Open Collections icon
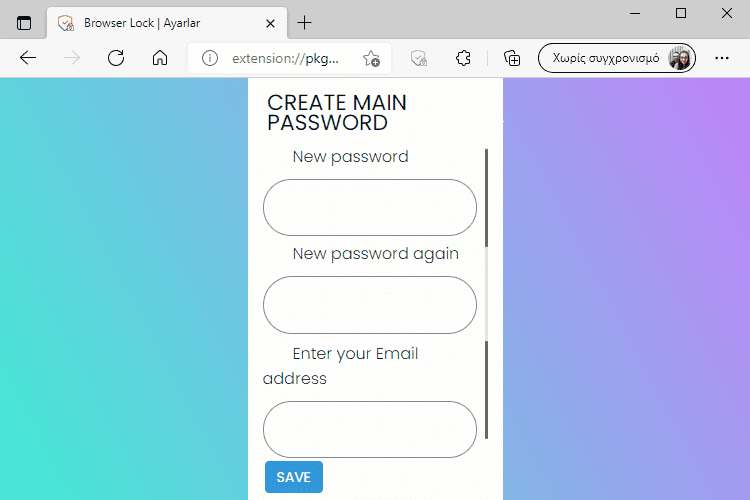 click(512, 58)
